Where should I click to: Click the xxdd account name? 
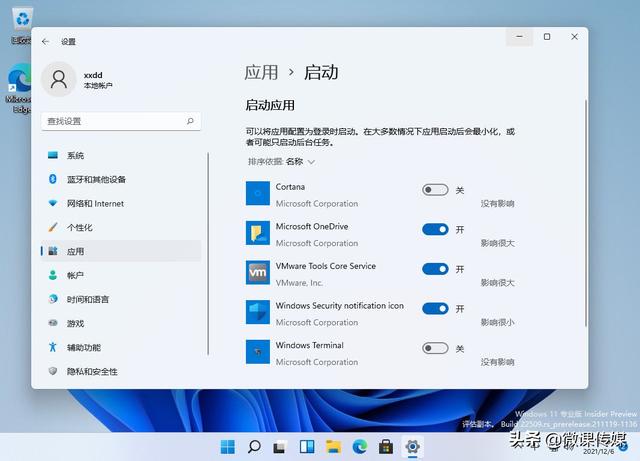tap(93, 75)
